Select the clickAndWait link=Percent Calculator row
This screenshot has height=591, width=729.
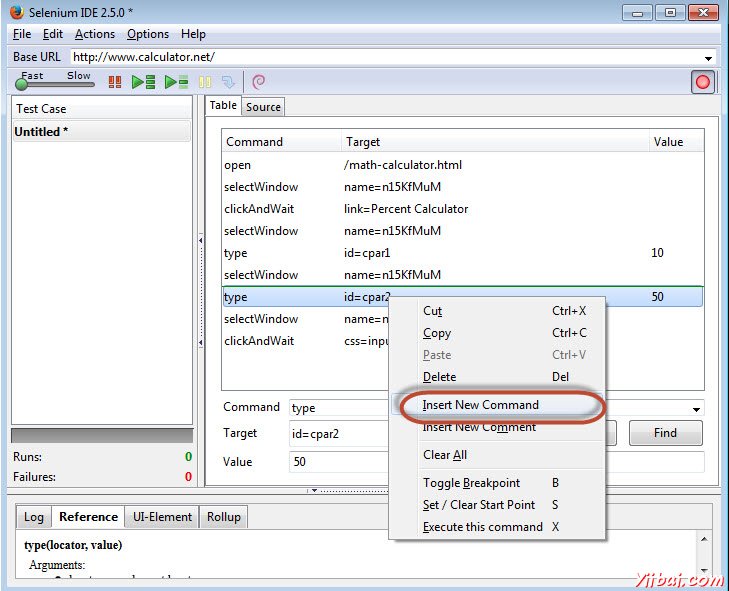(463, 209)
